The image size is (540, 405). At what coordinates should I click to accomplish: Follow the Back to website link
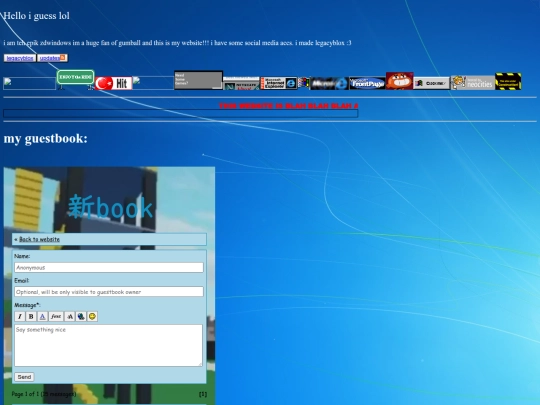tap(39, 239)
